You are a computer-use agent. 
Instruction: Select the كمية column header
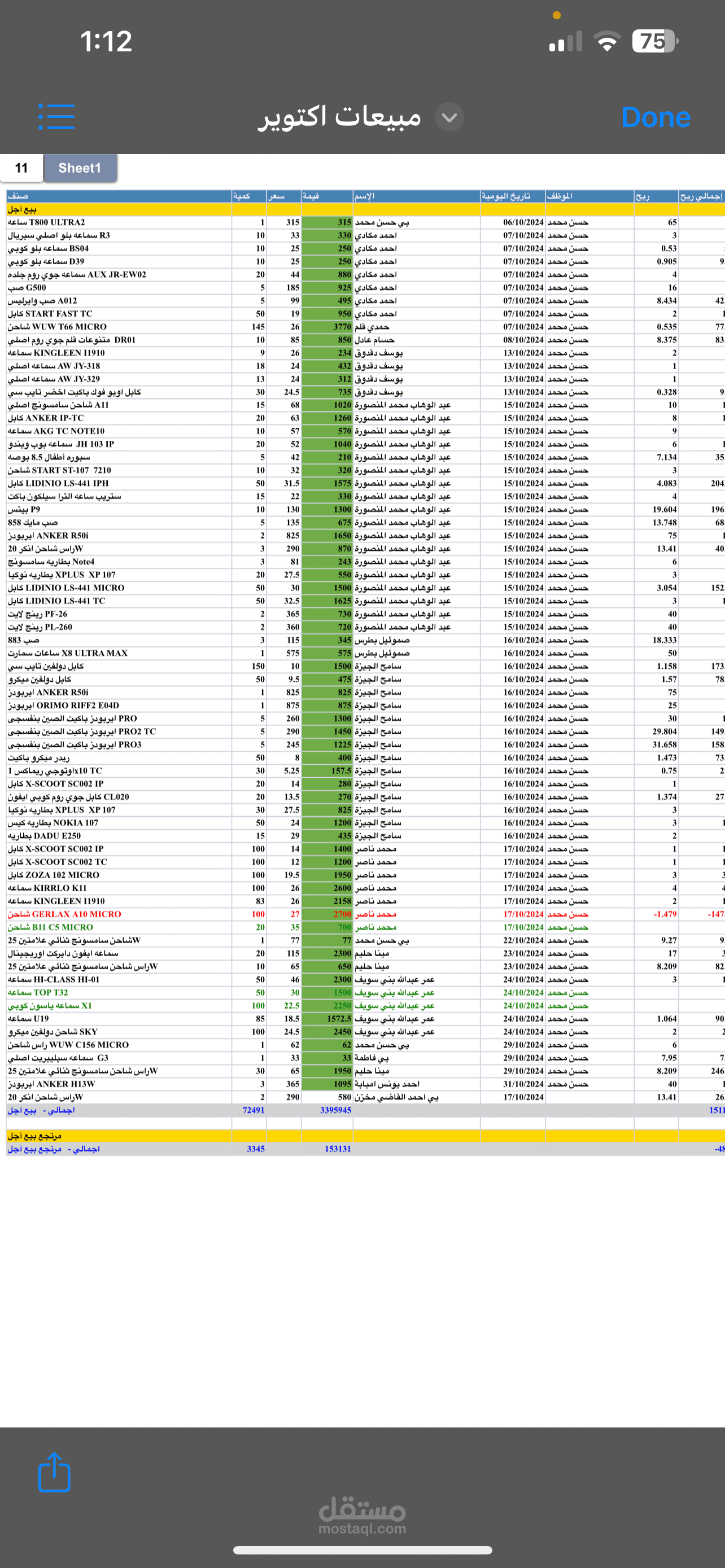(x=248, y=196)
